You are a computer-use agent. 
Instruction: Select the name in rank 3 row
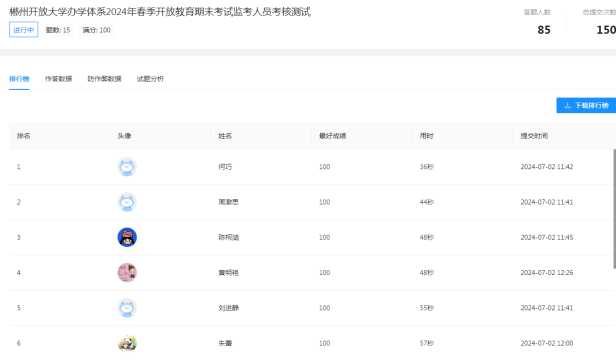coord(229,237)
